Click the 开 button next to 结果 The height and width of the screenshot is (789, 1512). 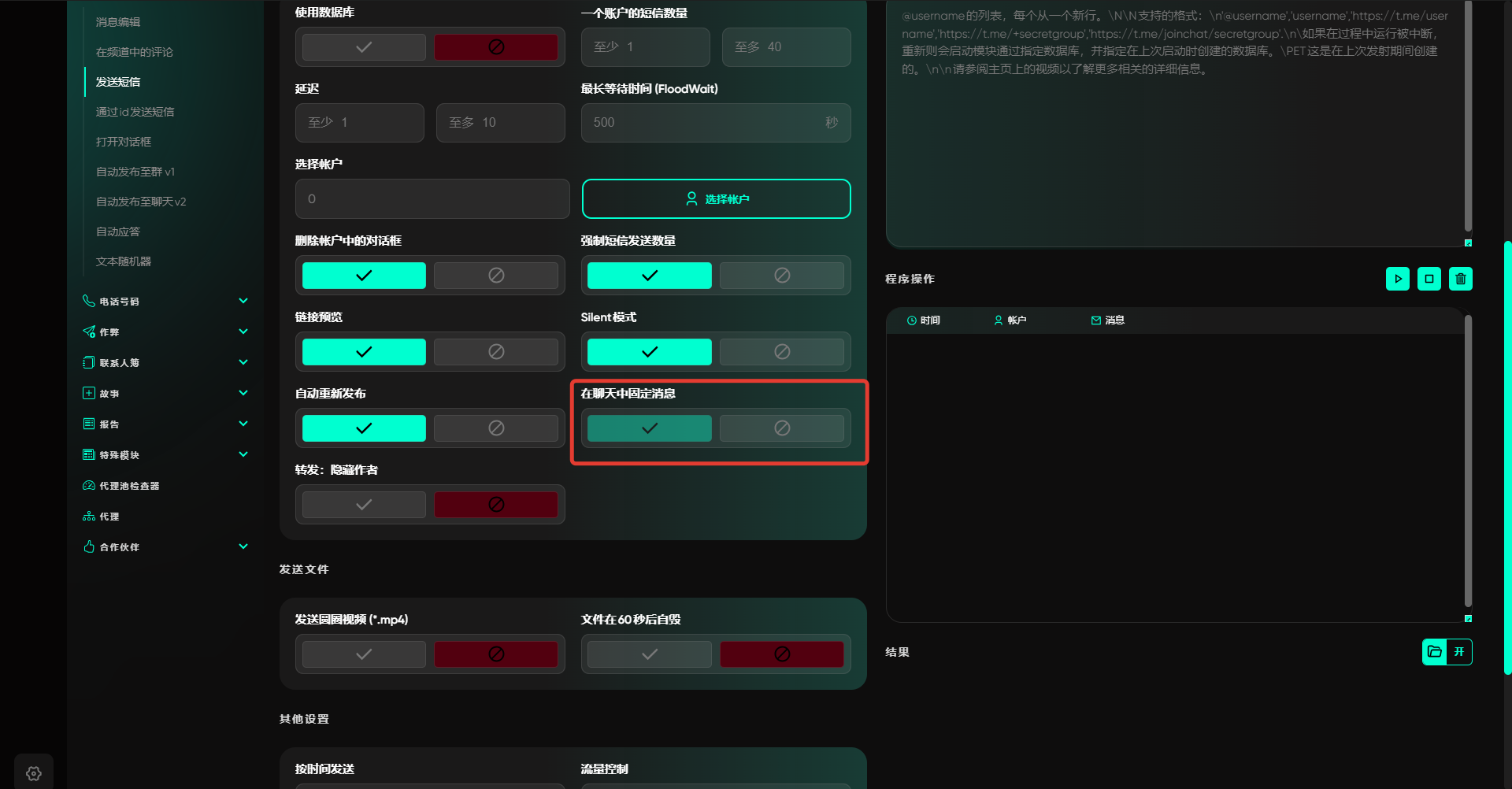pos(1459,652)
